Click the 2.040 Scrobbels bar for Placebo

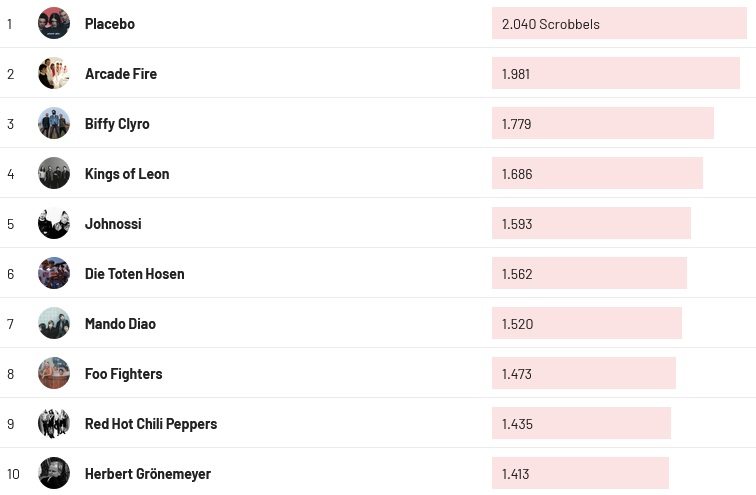pos(619,23)
